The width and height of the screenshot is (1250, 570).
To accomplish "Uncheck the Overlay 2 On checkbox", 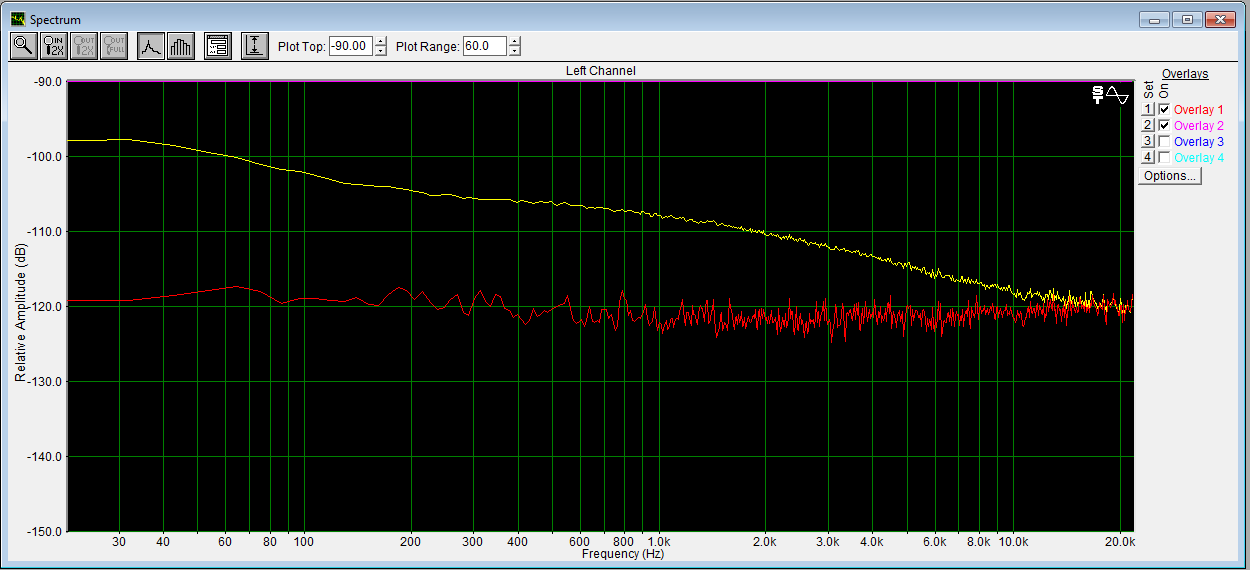I will coord(1164,126).
